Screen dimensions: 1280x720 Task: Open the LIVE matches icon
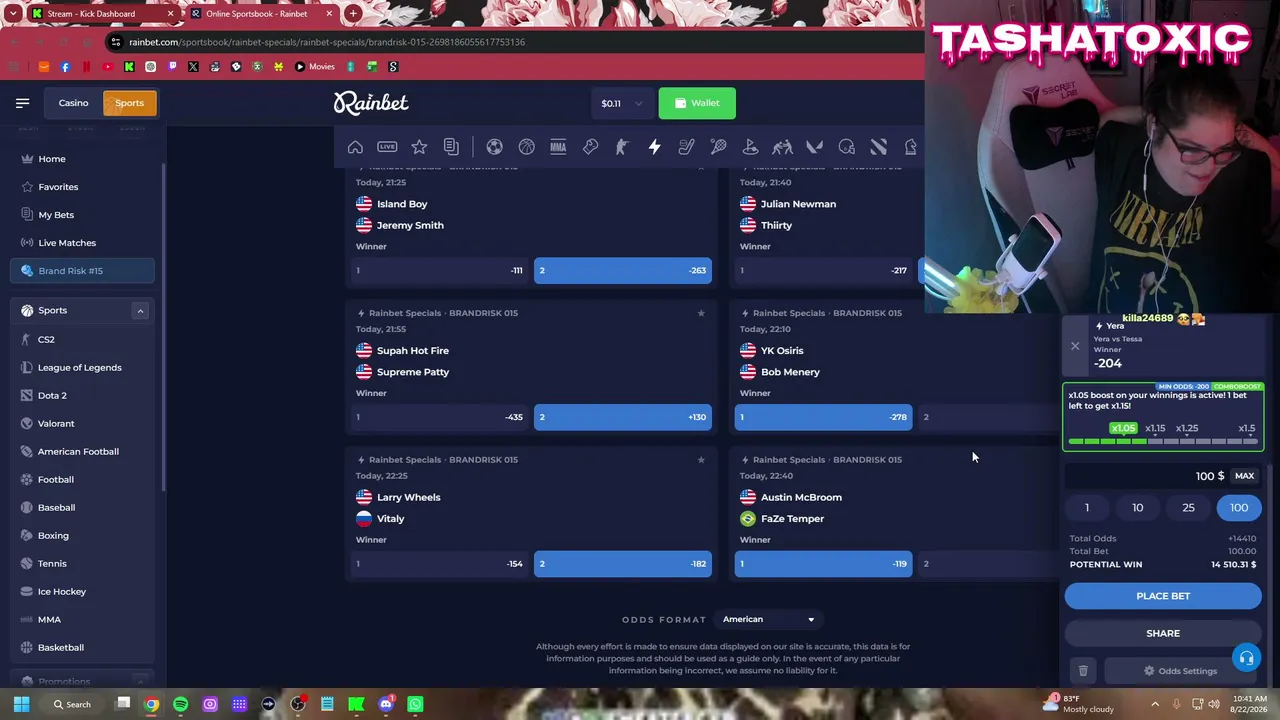click(387, 147)
